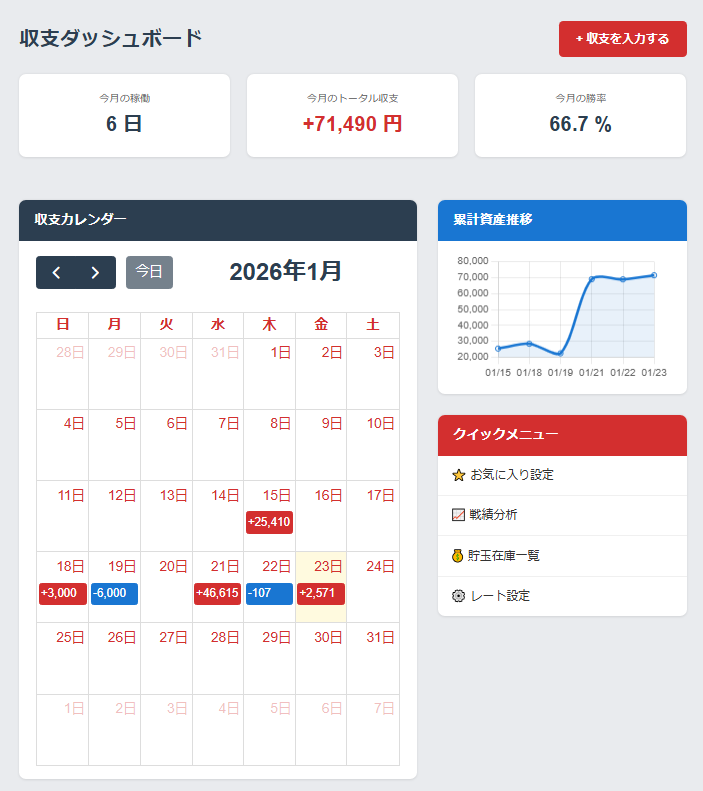Open レート設定 in quick menu

[x=500, y=596]
